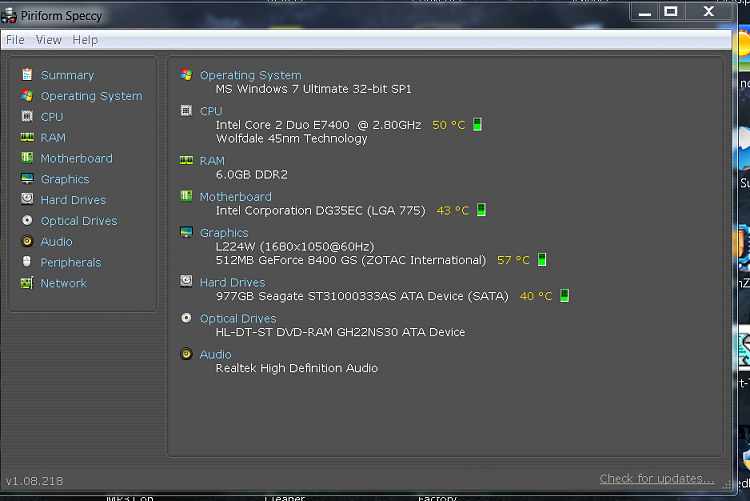Open Hard Drives in the sidebar
Viewport: 750px width, 501px height.
pos(73,200)
